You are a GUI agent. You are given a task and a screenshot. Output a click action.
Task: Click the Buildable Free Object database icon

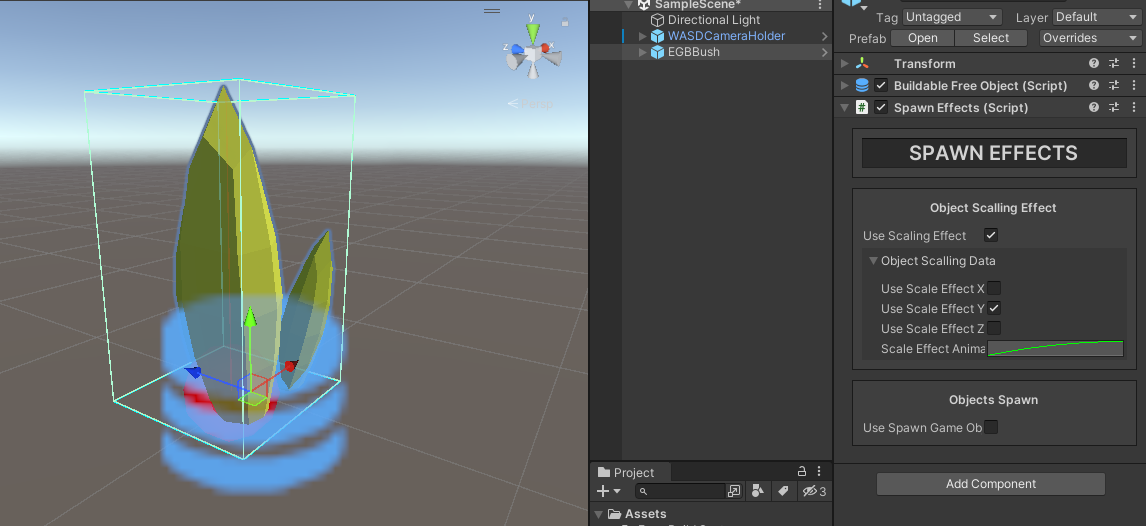(862, 85)
